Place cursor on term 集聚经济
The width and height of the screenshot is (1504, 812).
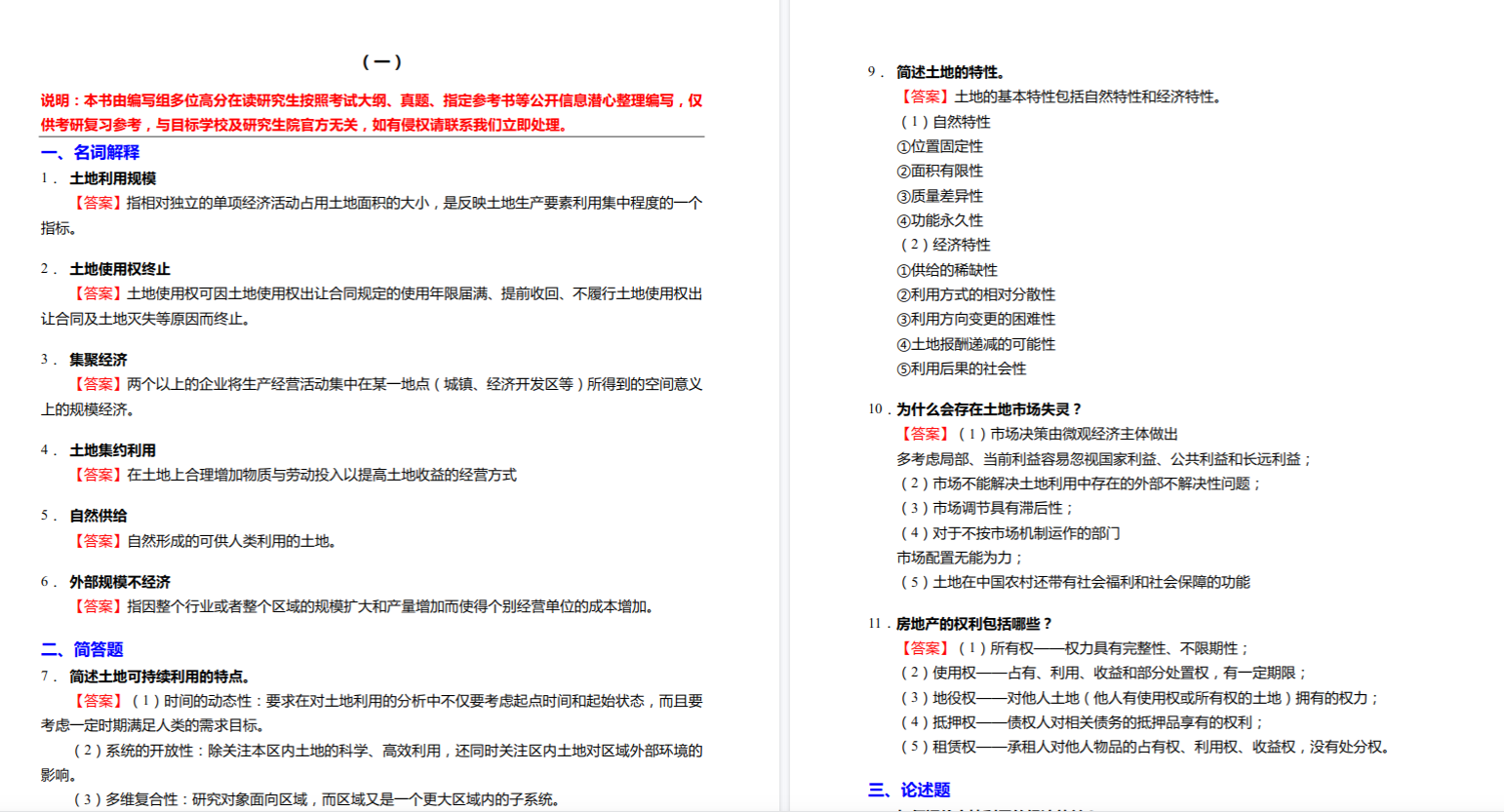tap(98, 360)
